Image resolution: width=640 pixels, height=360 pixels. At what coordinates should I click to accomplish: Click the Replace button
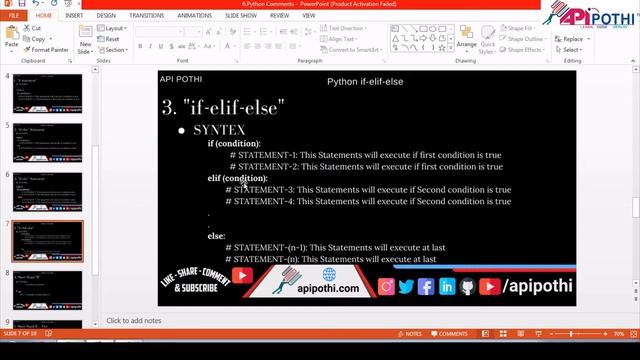pyautogui.click(x=569, y=39)
